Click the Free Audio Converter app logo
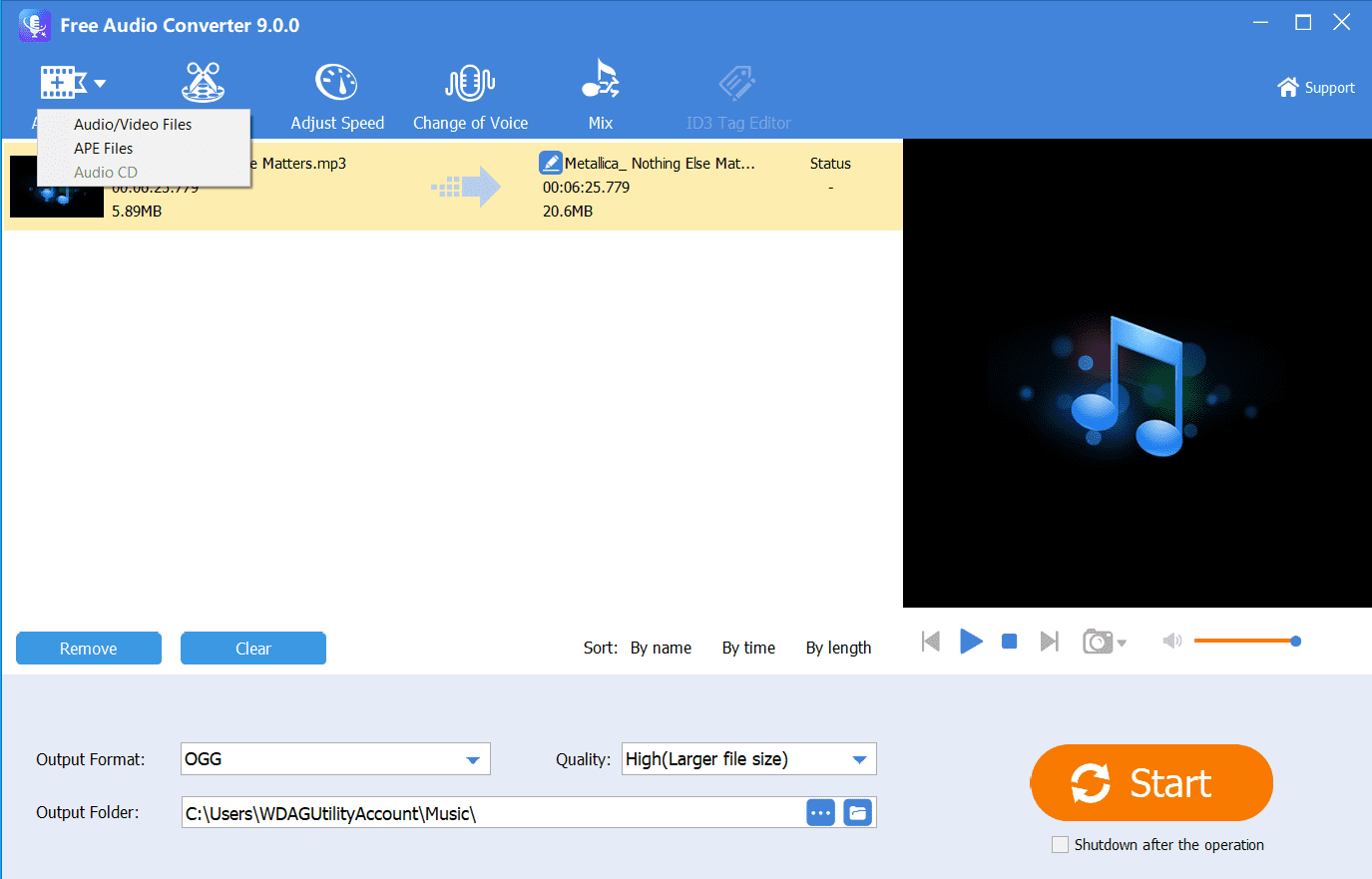Screen dimensions: 1372x879 pos(35,25)
